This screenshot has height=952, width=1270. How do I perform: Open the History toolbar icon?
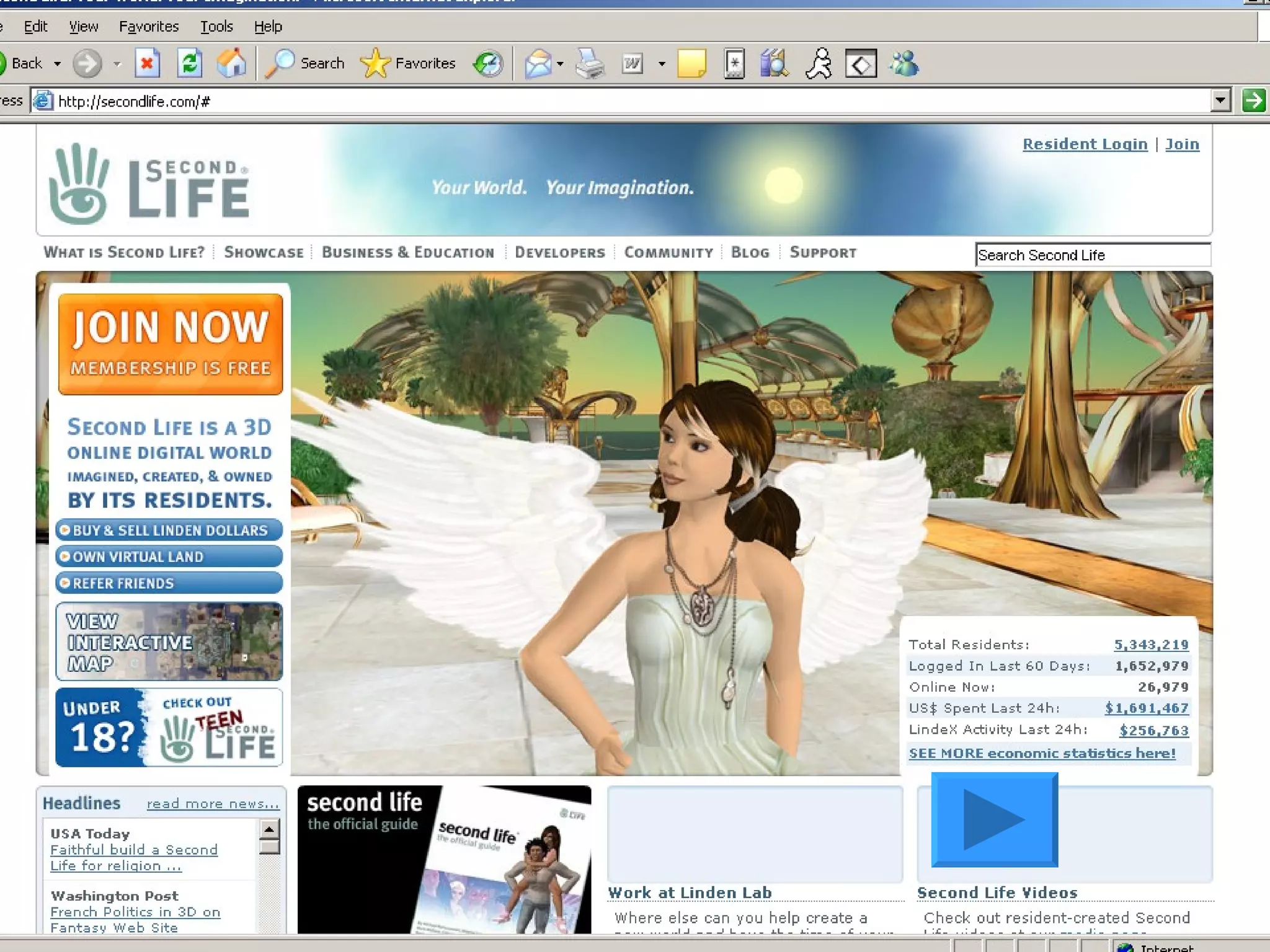coord(488,63)
